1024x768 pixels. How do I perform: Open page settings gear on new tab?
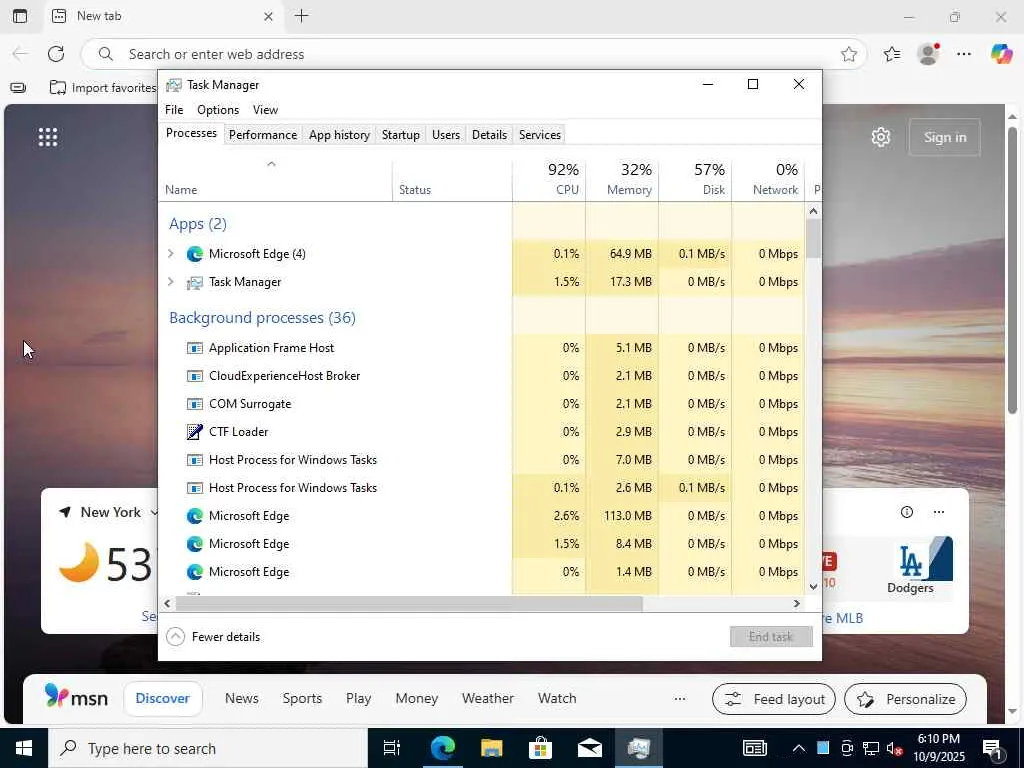(x=881, y=137)
